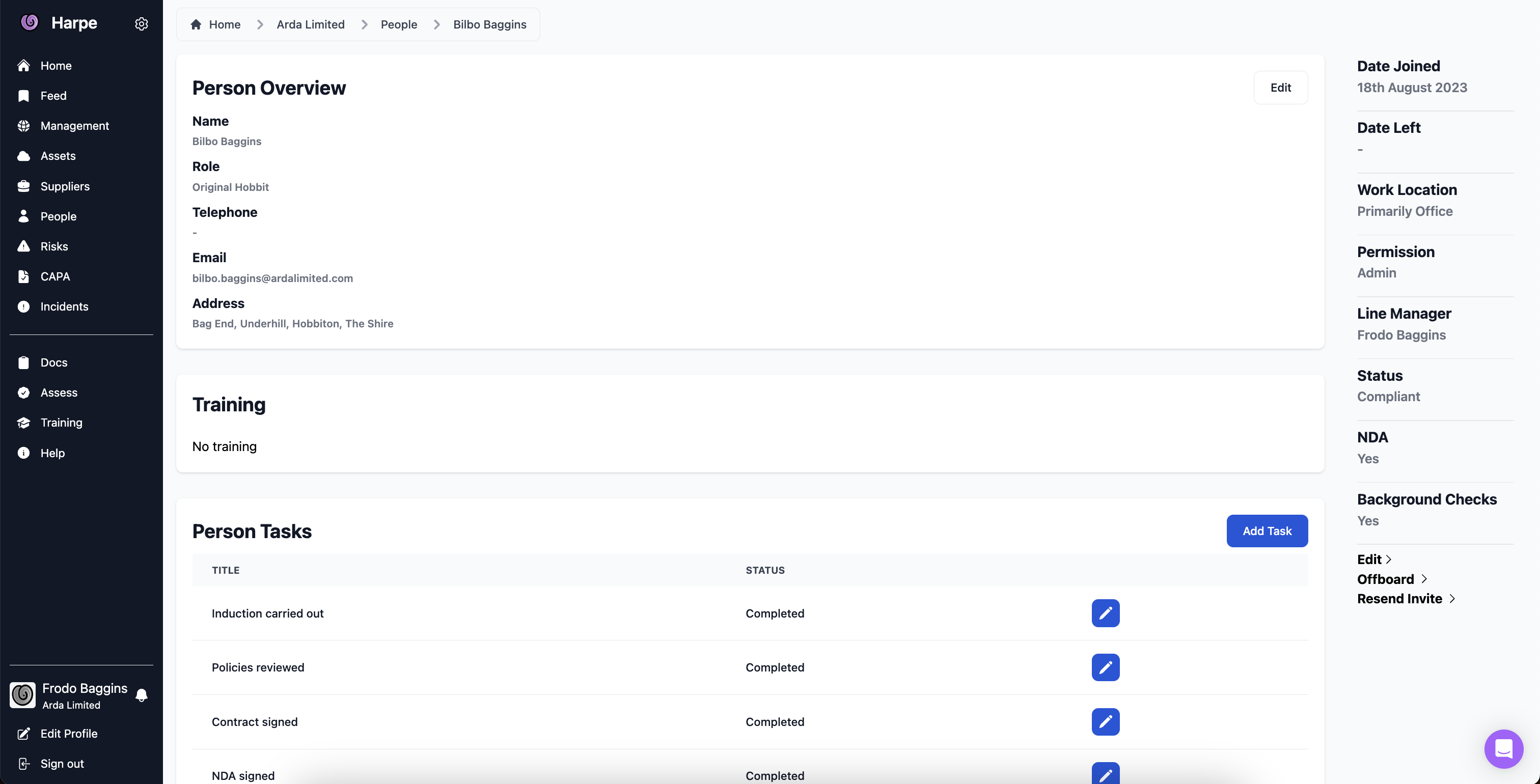Open Resend Invite chevron link
The image size is (1540, 784).
coord(1406,599)
